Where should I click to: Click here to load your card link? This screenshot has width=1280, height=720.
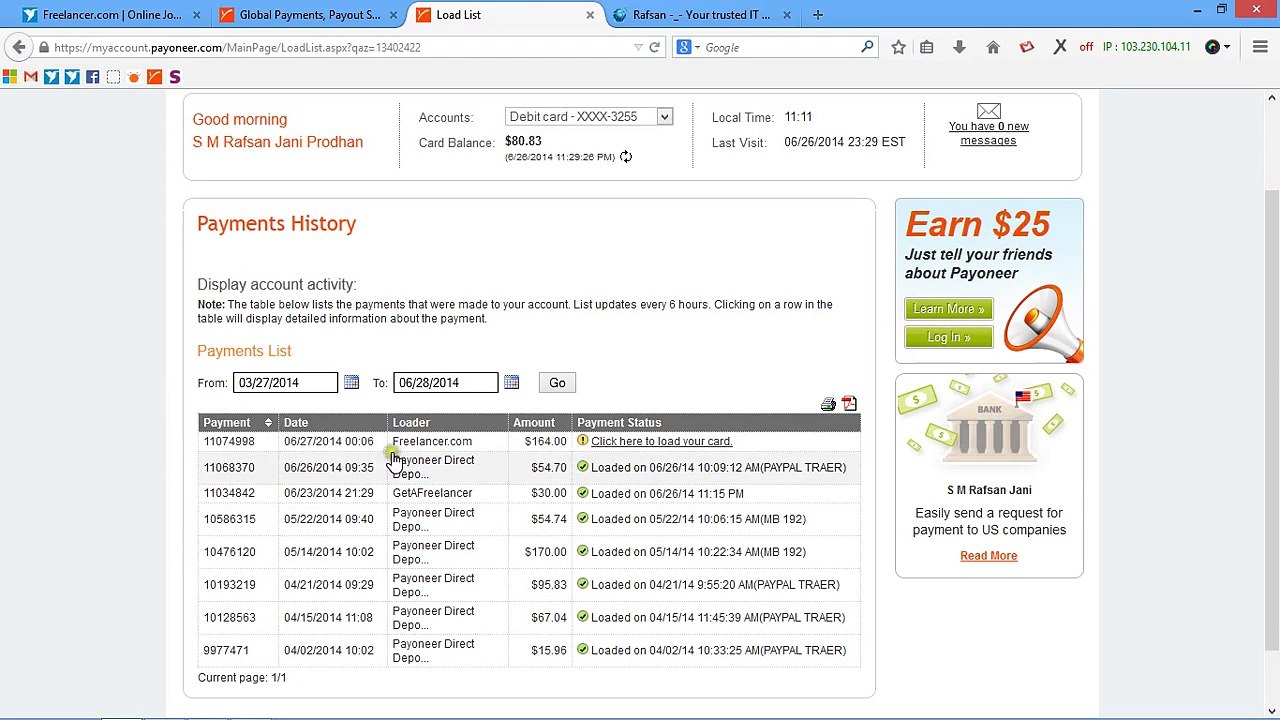pyautogui.click(x=661, y=441)
